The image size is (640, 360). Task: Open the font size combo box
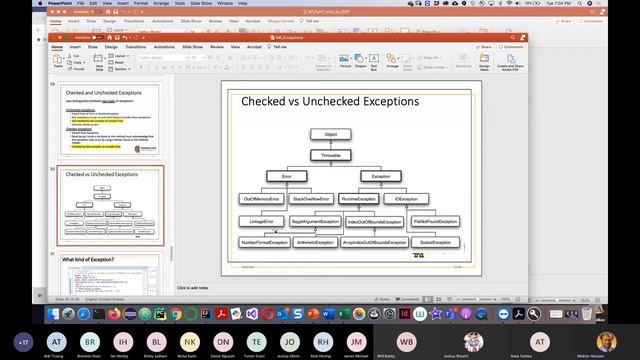tap(198, 58)
